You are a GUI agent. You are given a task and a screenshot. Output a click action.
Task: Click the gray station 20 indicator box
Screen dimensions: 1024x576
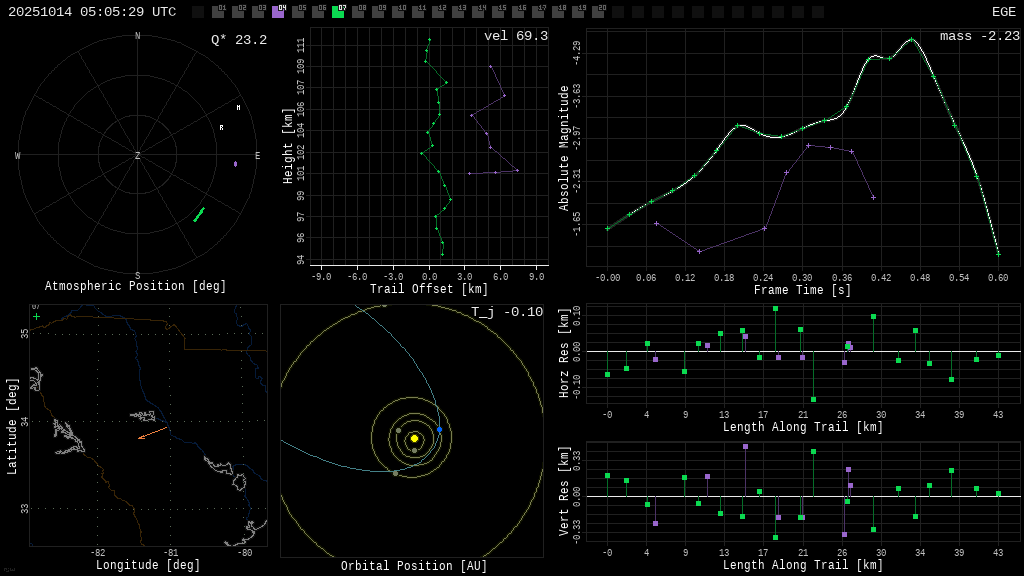(598, 12)
